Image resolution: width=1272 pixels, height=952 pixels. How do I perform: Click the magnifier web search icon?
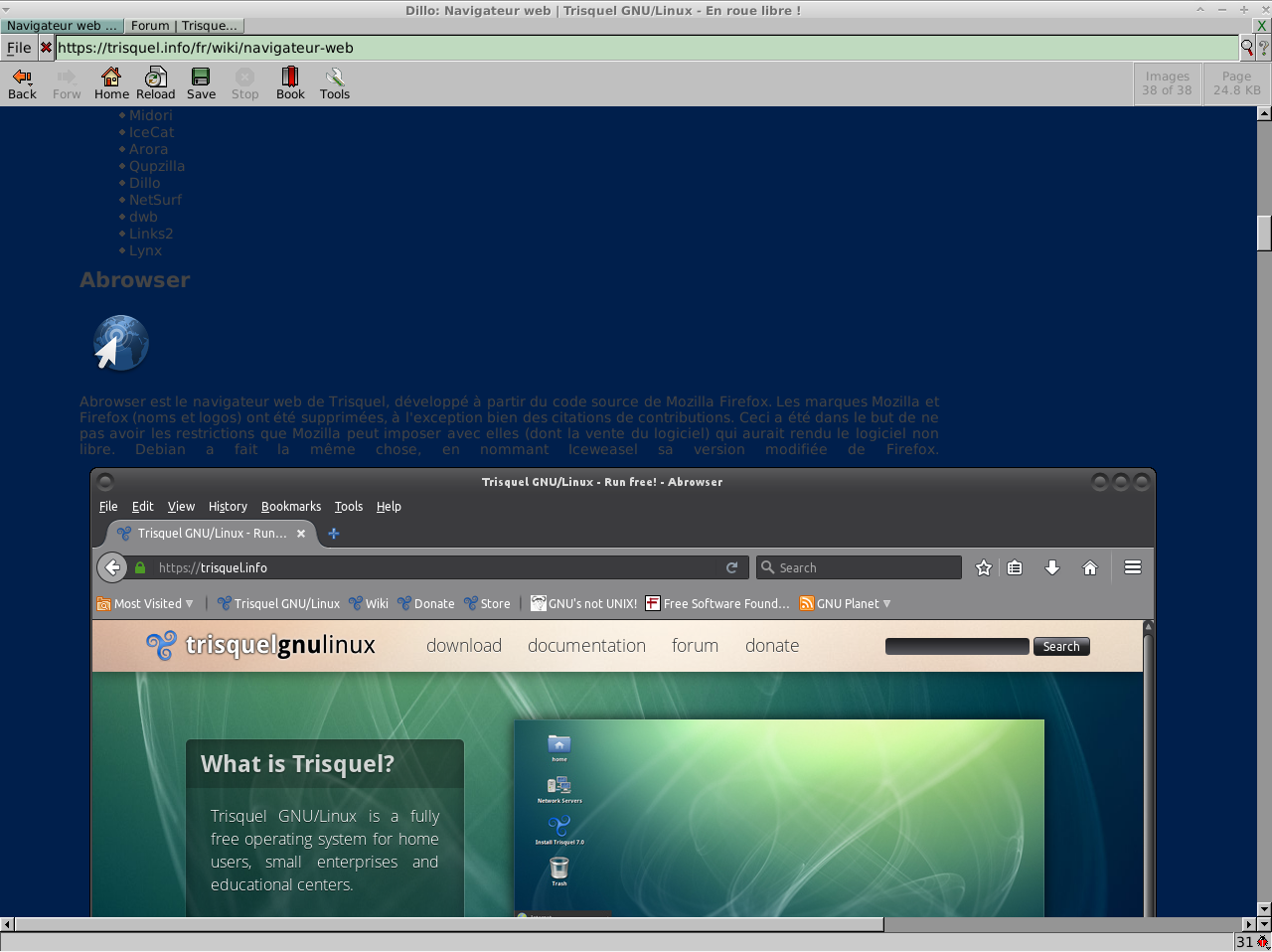tap(1247, 47)
